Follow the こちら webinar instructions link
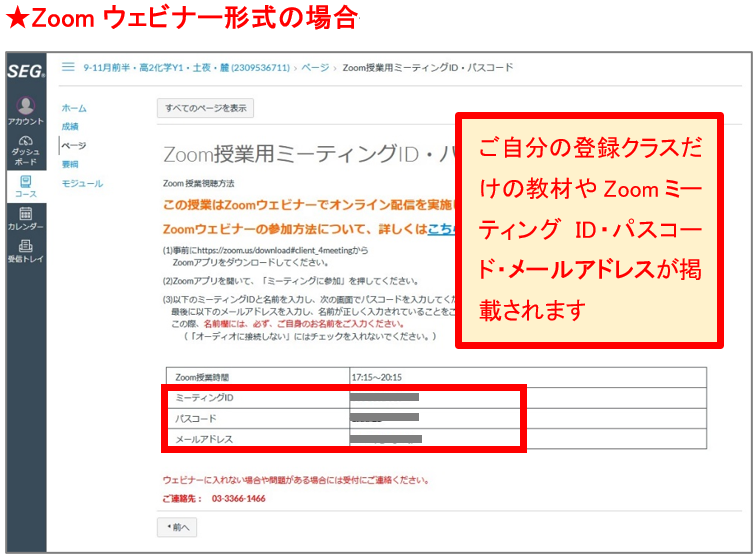 pos(440,229)
